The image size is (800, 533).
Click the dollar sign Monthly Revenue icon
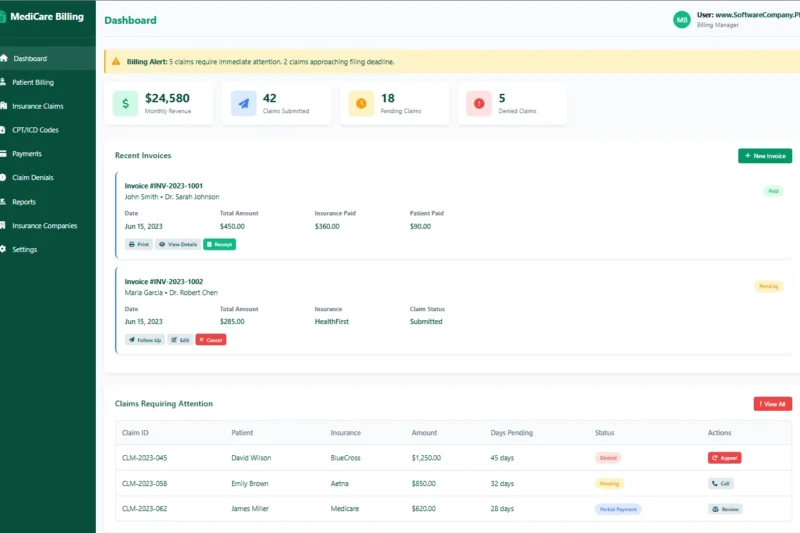point(126,104)
